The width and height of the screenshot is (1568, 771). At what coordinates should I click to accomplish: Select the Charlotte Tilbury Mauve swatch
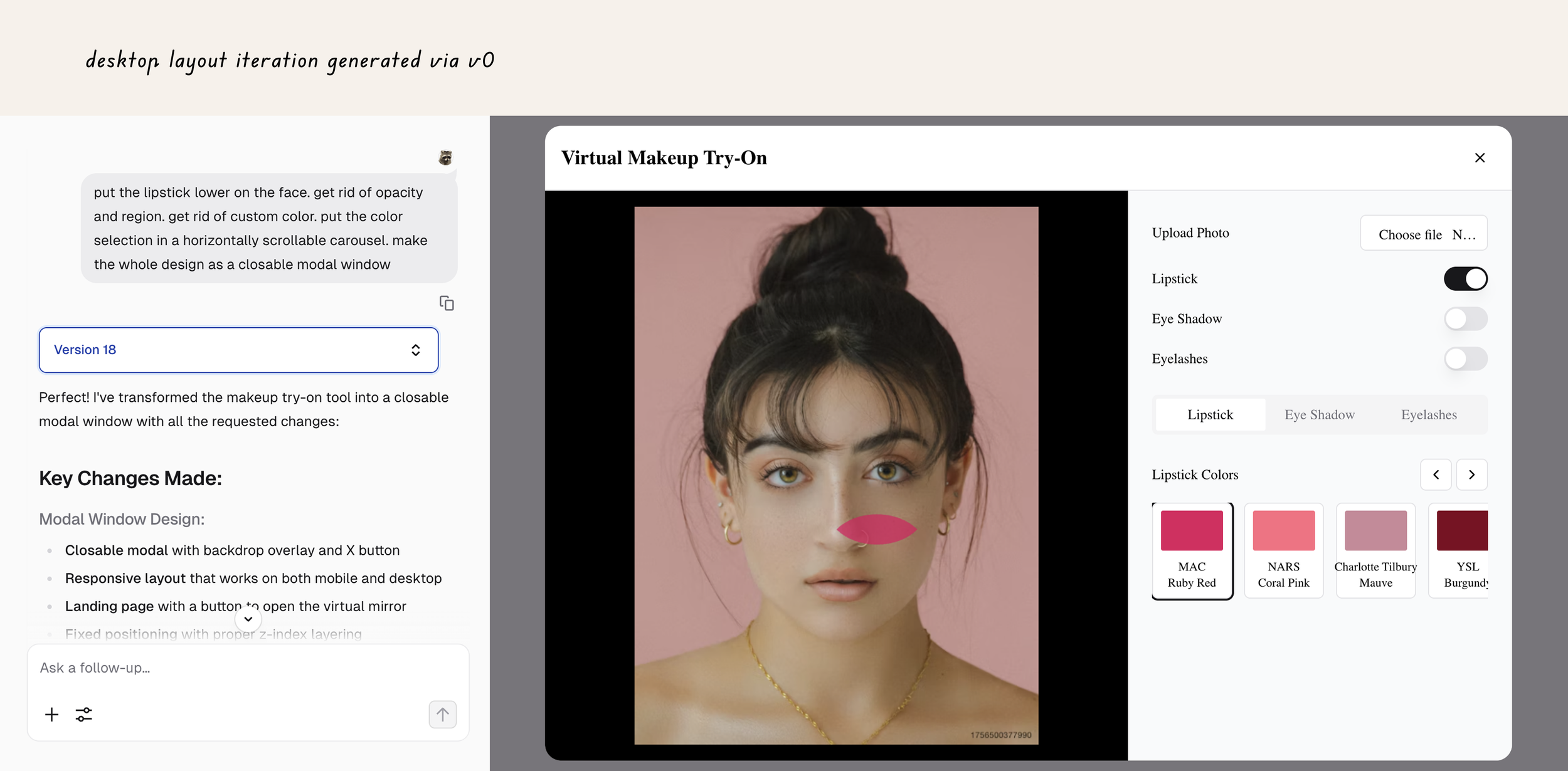1375,550
